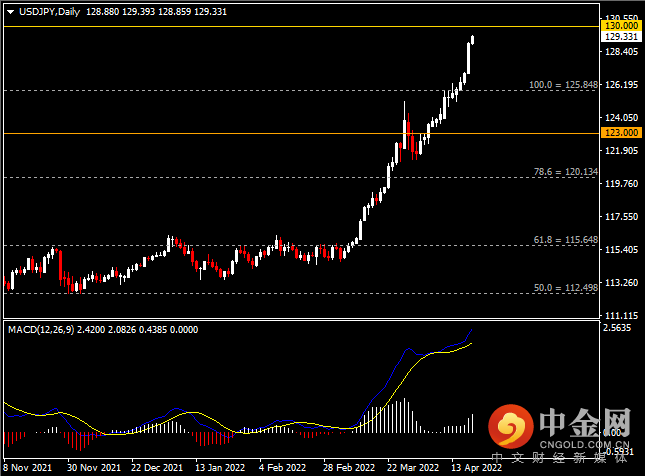Select the 124.050 price axis value
The image size is (645, 476).
[x=622, y=118]
